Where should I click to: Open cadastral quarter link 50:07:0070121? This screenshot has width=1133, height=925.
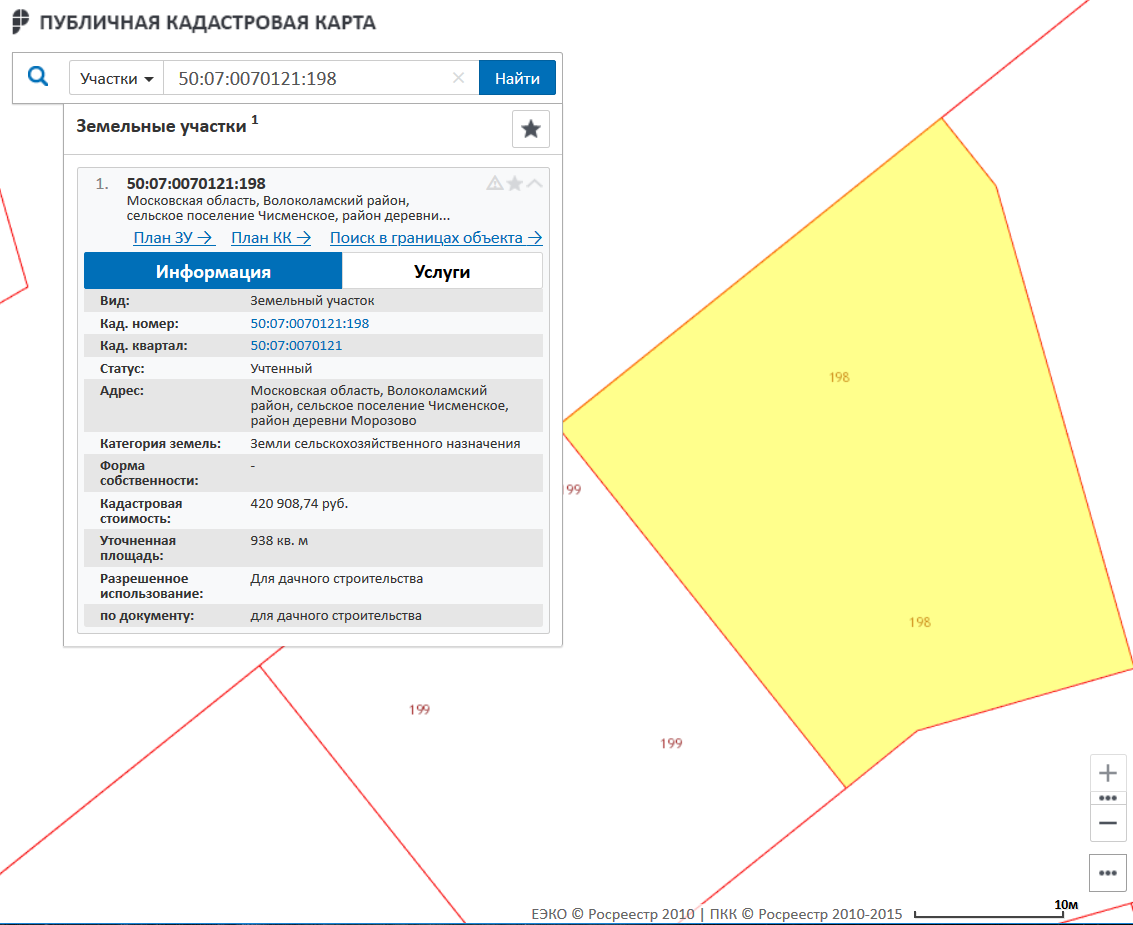[296, 345]
